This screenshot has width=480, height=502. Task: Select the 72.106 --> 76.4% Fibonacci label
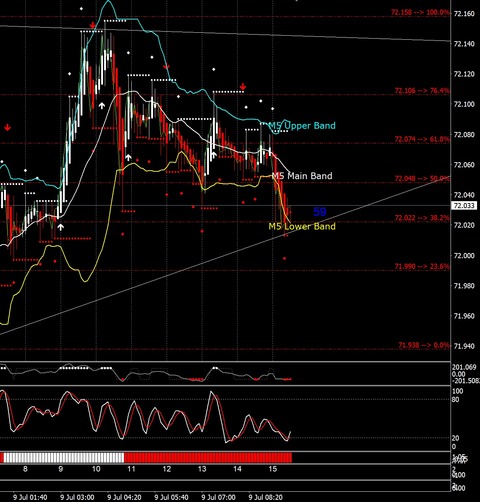(x=422, y=90)
